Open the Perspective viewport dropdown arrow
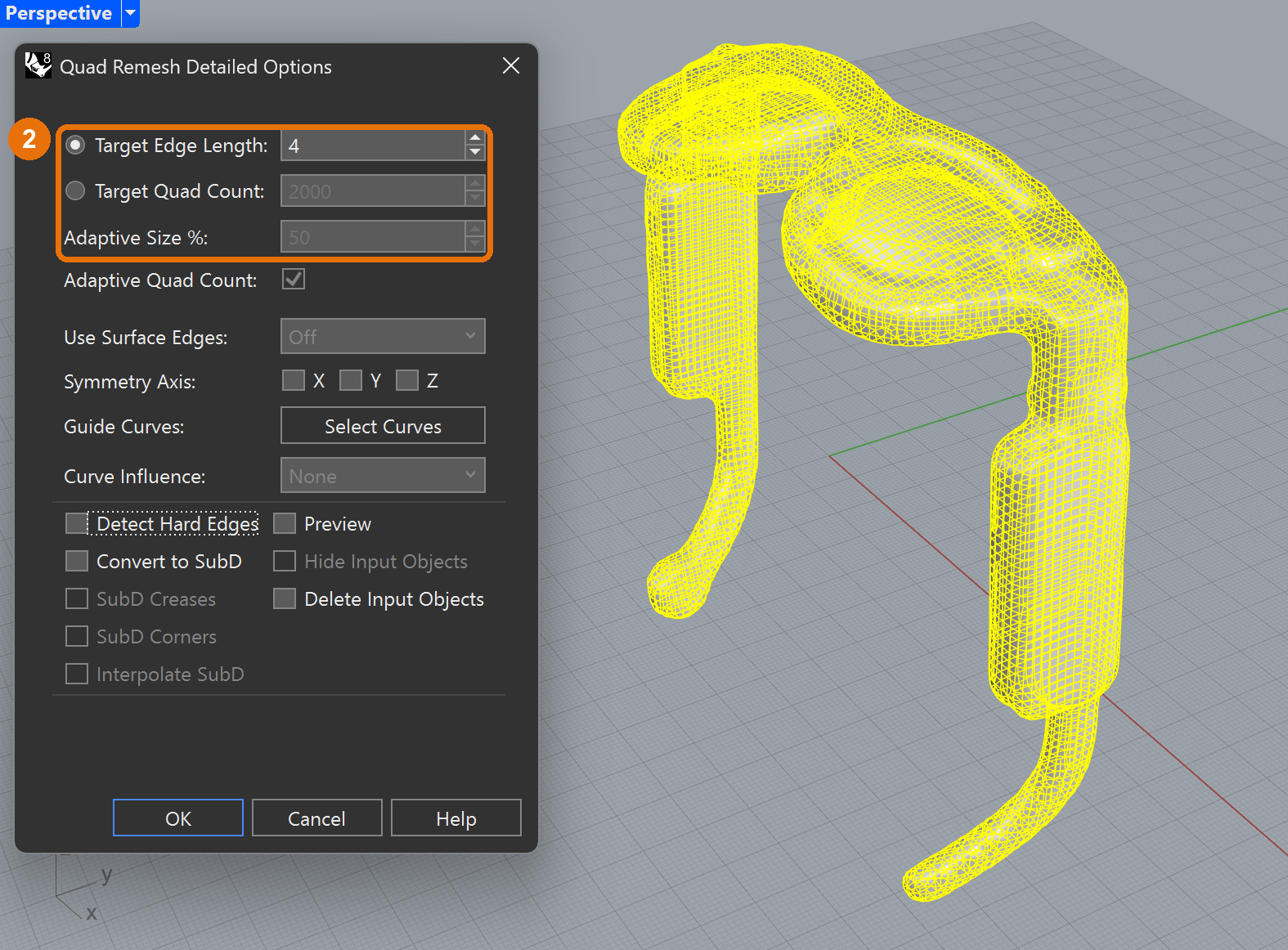The height and width of the screenshot is (950, 1288). pos(130,13)
